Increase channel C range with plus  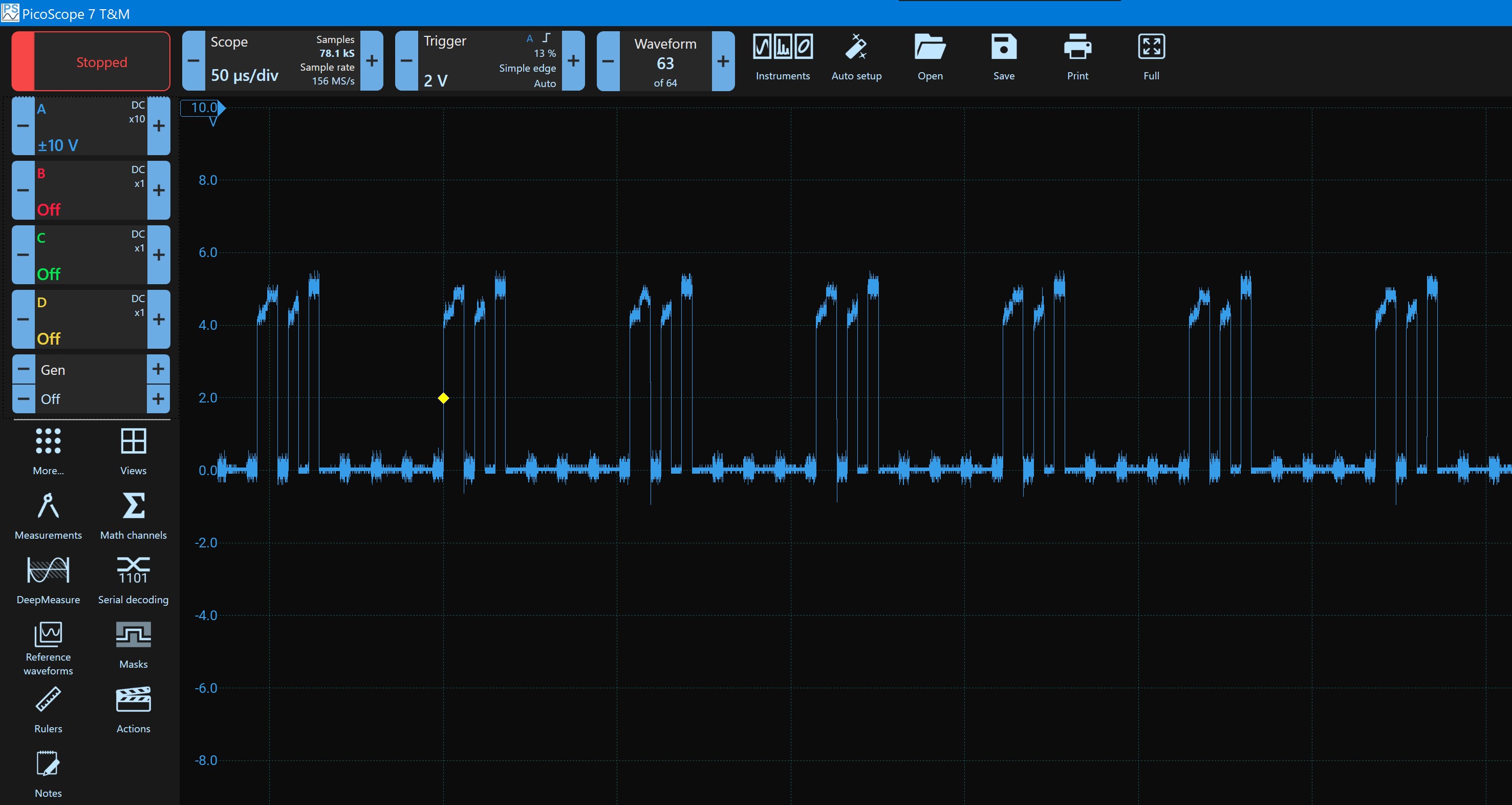click(x=159, y=256)
